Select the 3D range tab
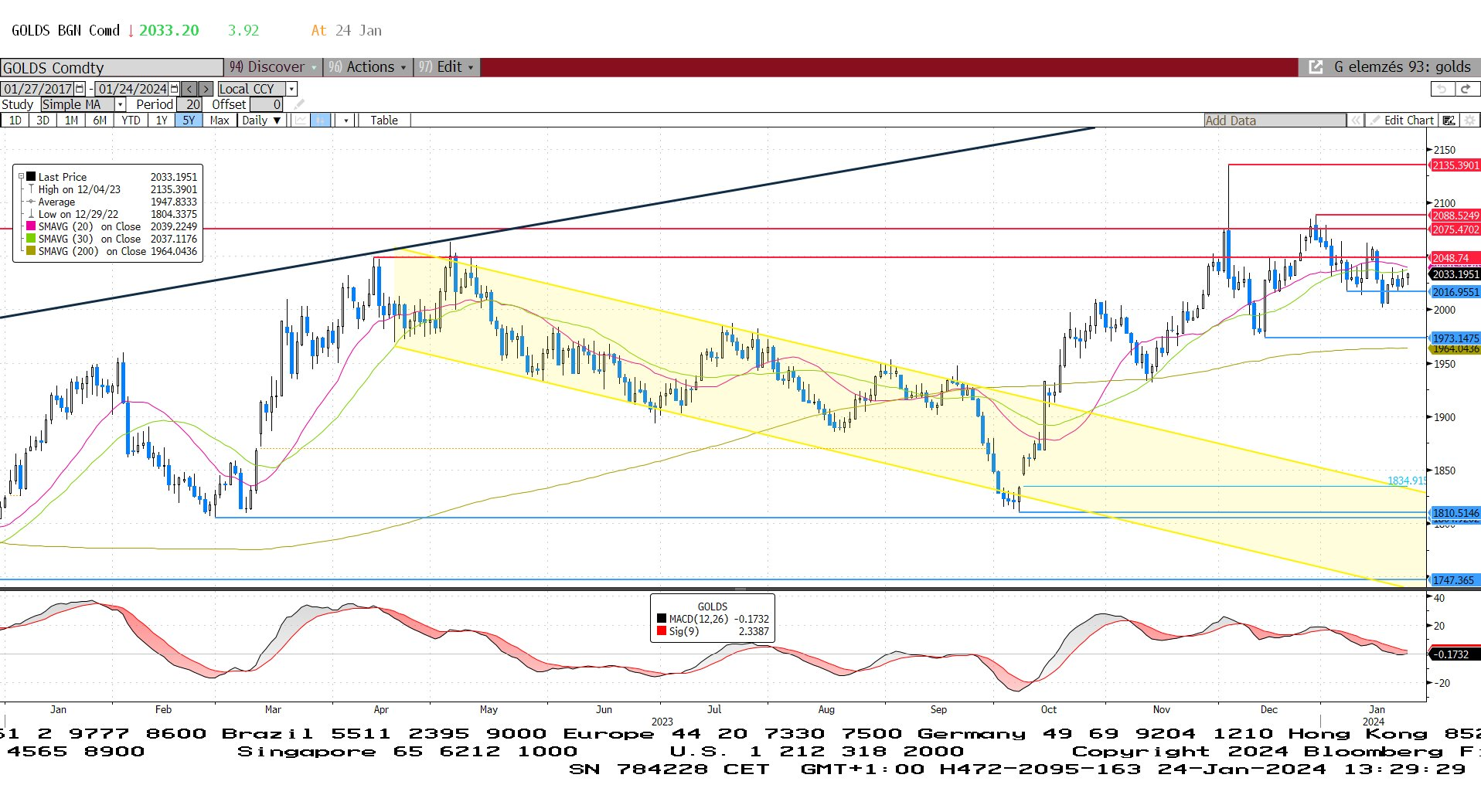 [43, 121]
